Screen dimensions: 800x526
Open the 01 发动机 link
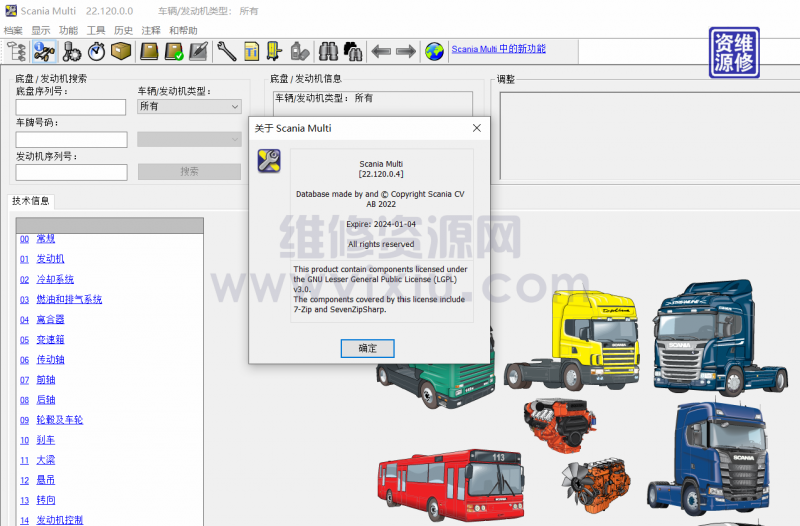(x=42, y=259)
